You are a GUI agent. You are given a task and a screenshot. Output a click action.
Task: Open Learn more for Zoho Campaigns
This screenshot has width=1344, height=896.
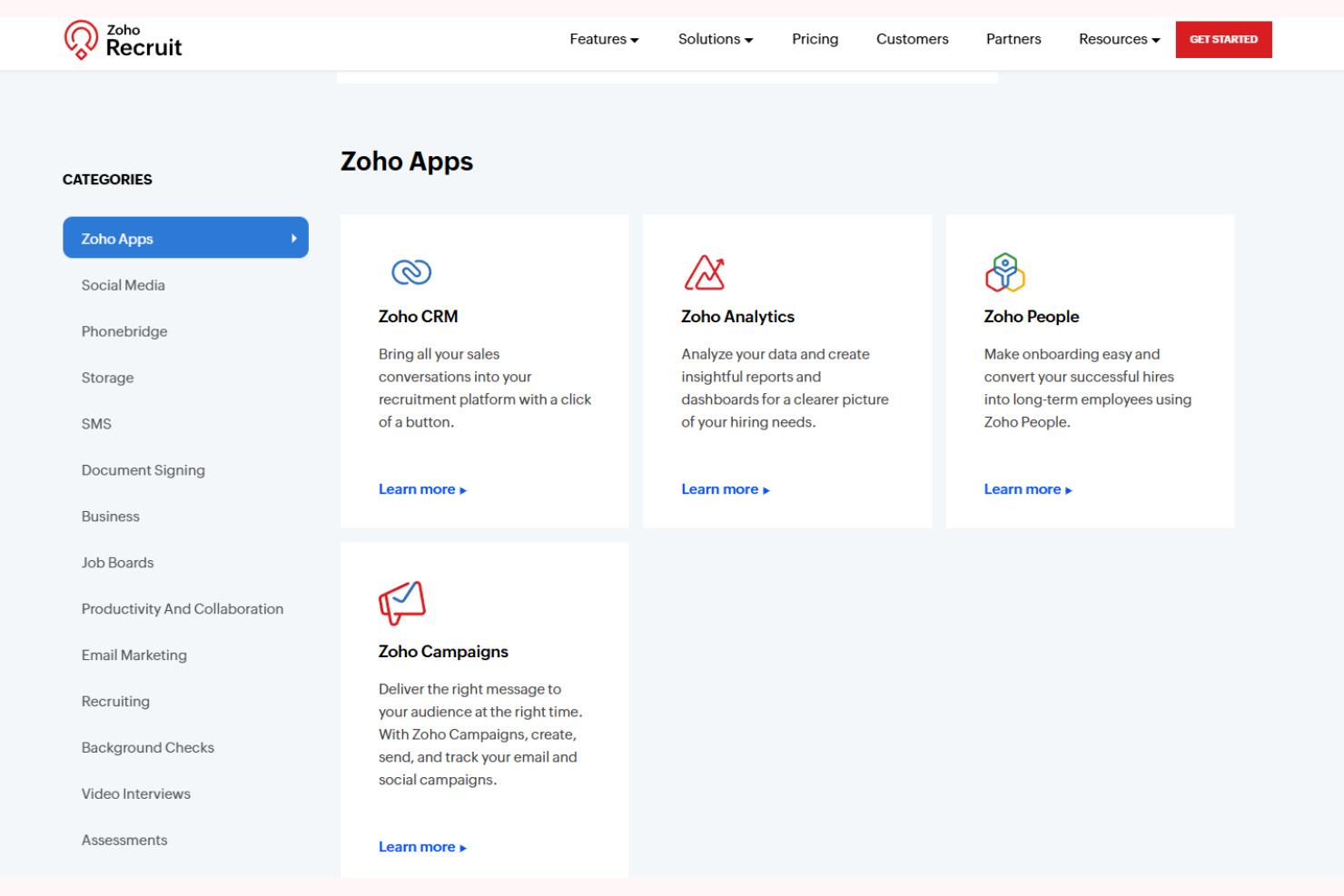(422, 846)
